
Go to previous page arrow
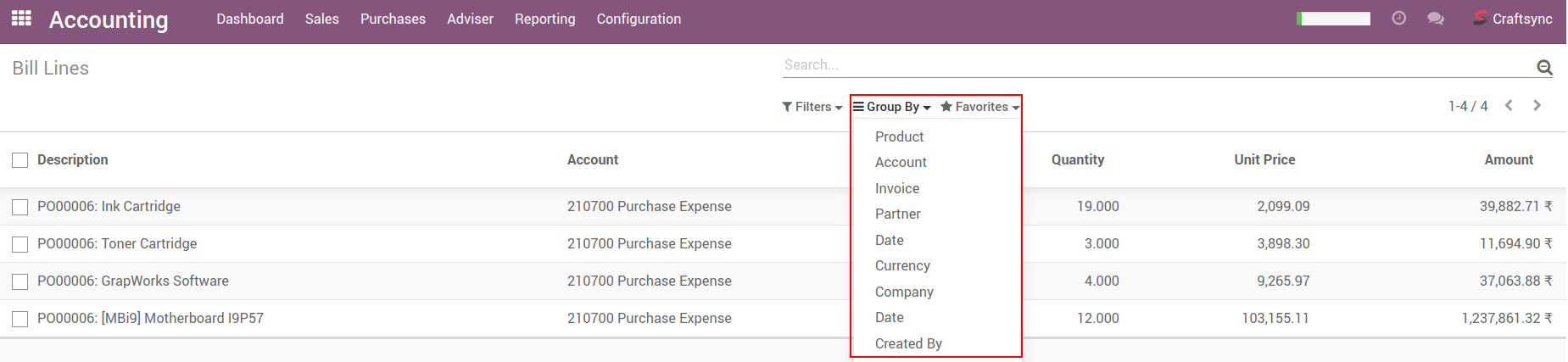(1509, 106)
